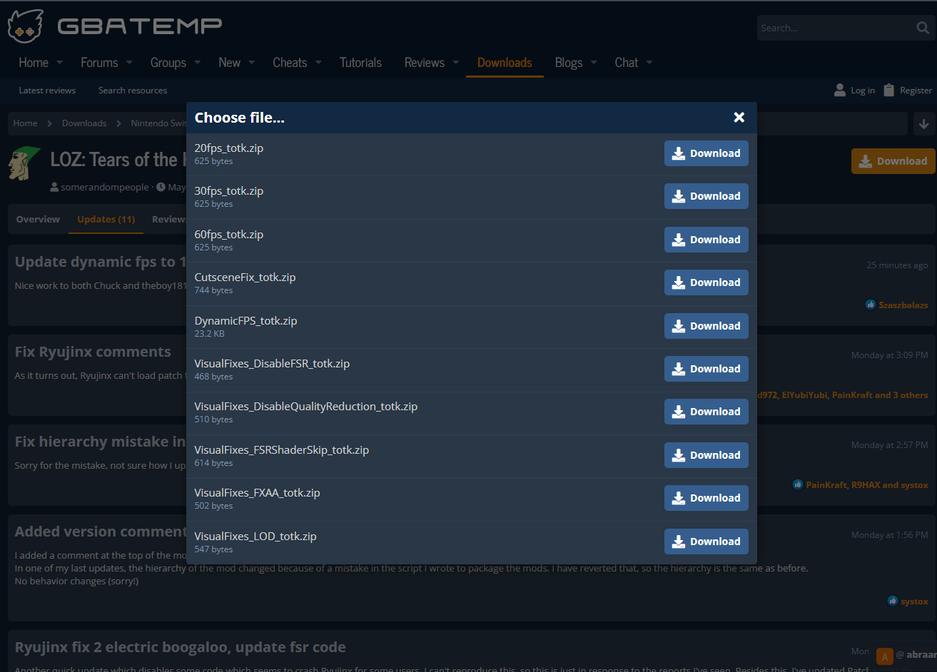The width and height of the screenshot is (937, 672).
Task: Open the Fix Ryujinx comments update title
Action: [x=93, y=352]
